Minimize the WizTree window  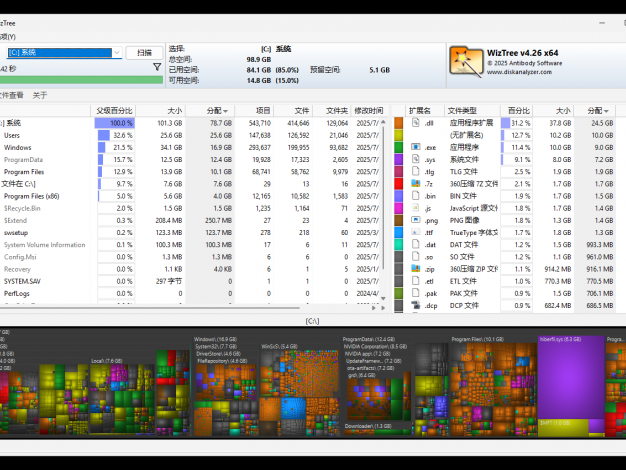click(x=602, y=23)
